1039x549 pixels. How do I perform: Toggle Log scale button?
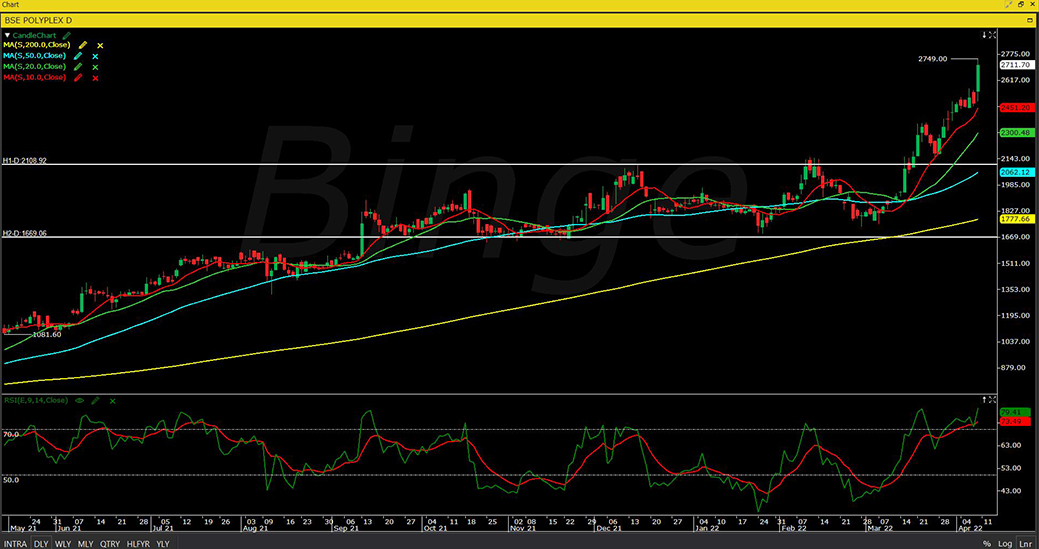point(1005,544)
